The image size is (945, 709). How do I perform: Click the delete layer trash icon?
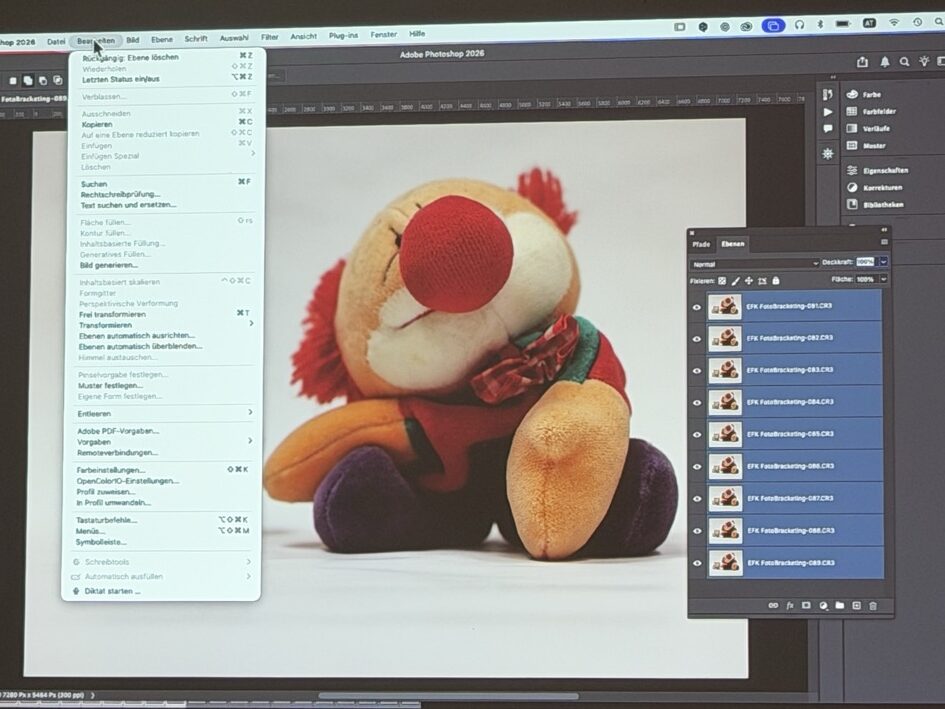click(873, 606)
